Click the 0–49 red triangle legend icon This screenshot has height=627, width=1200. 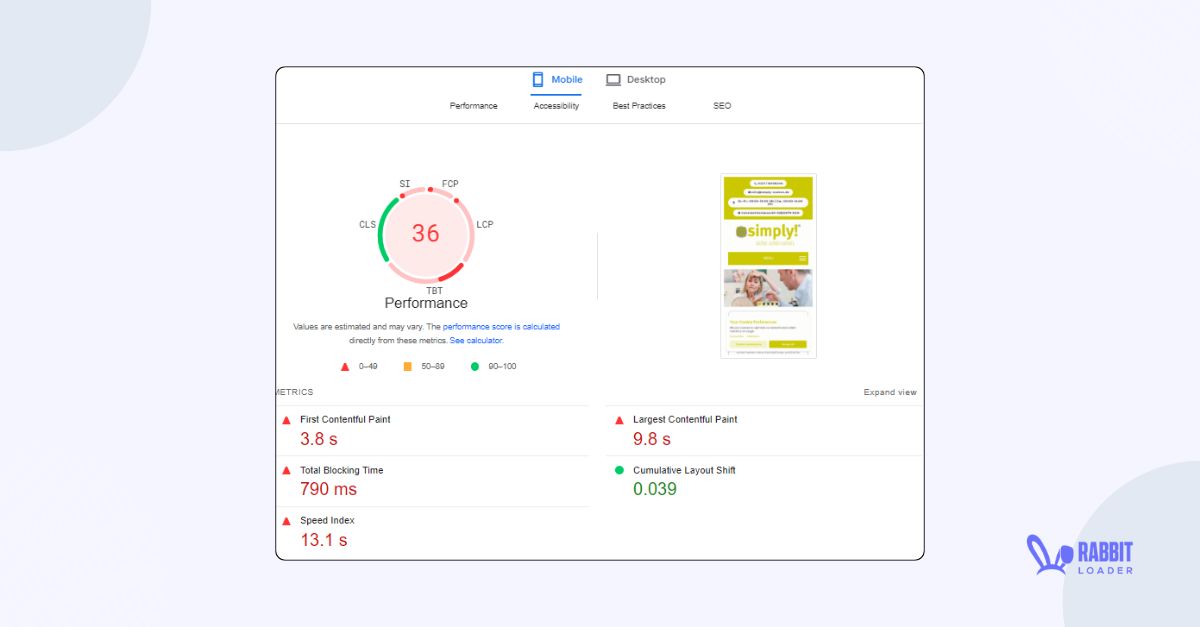345,366
